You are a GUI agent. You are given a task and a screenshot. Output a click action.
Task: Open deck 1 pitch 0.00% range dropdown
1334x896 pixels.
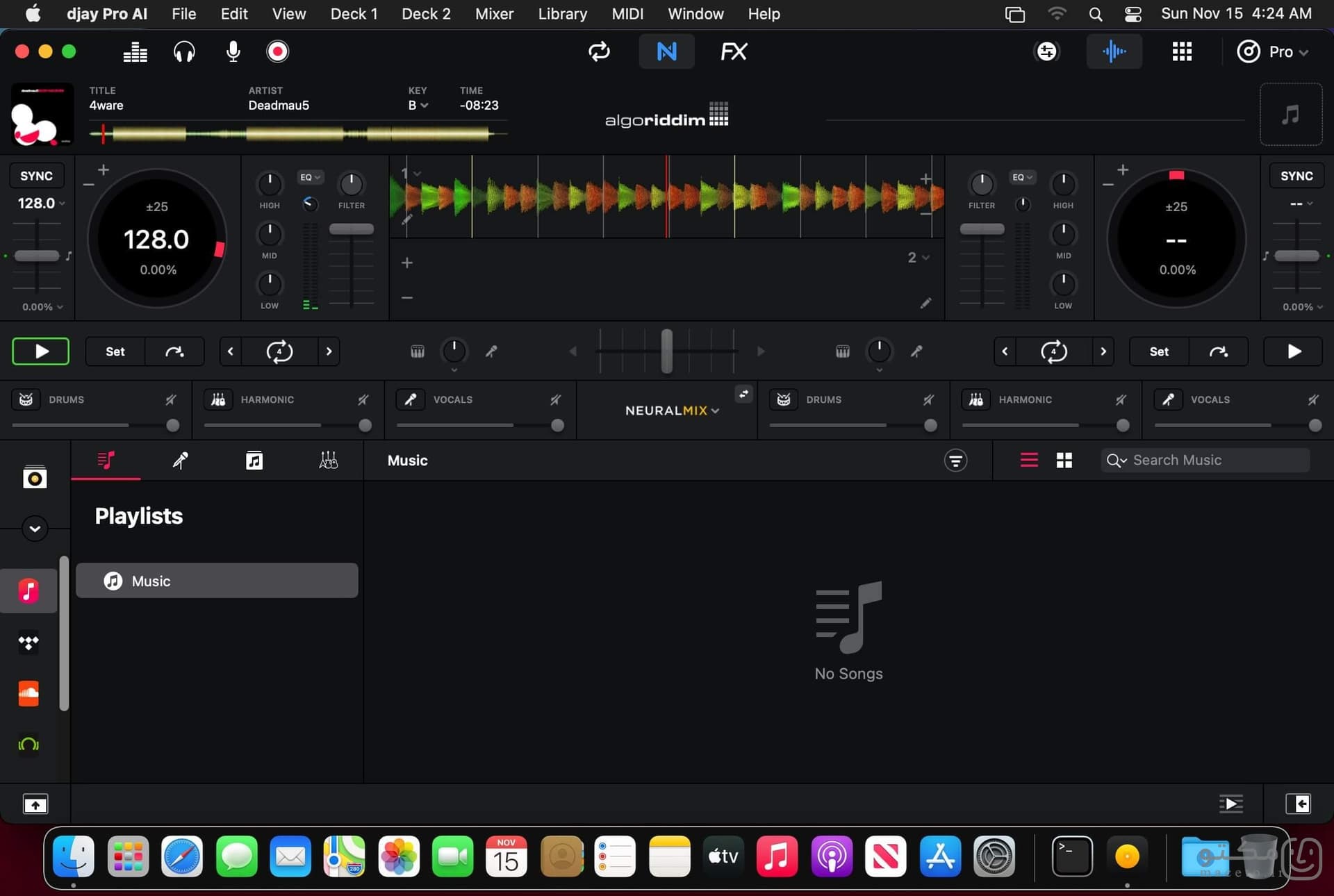42,307
